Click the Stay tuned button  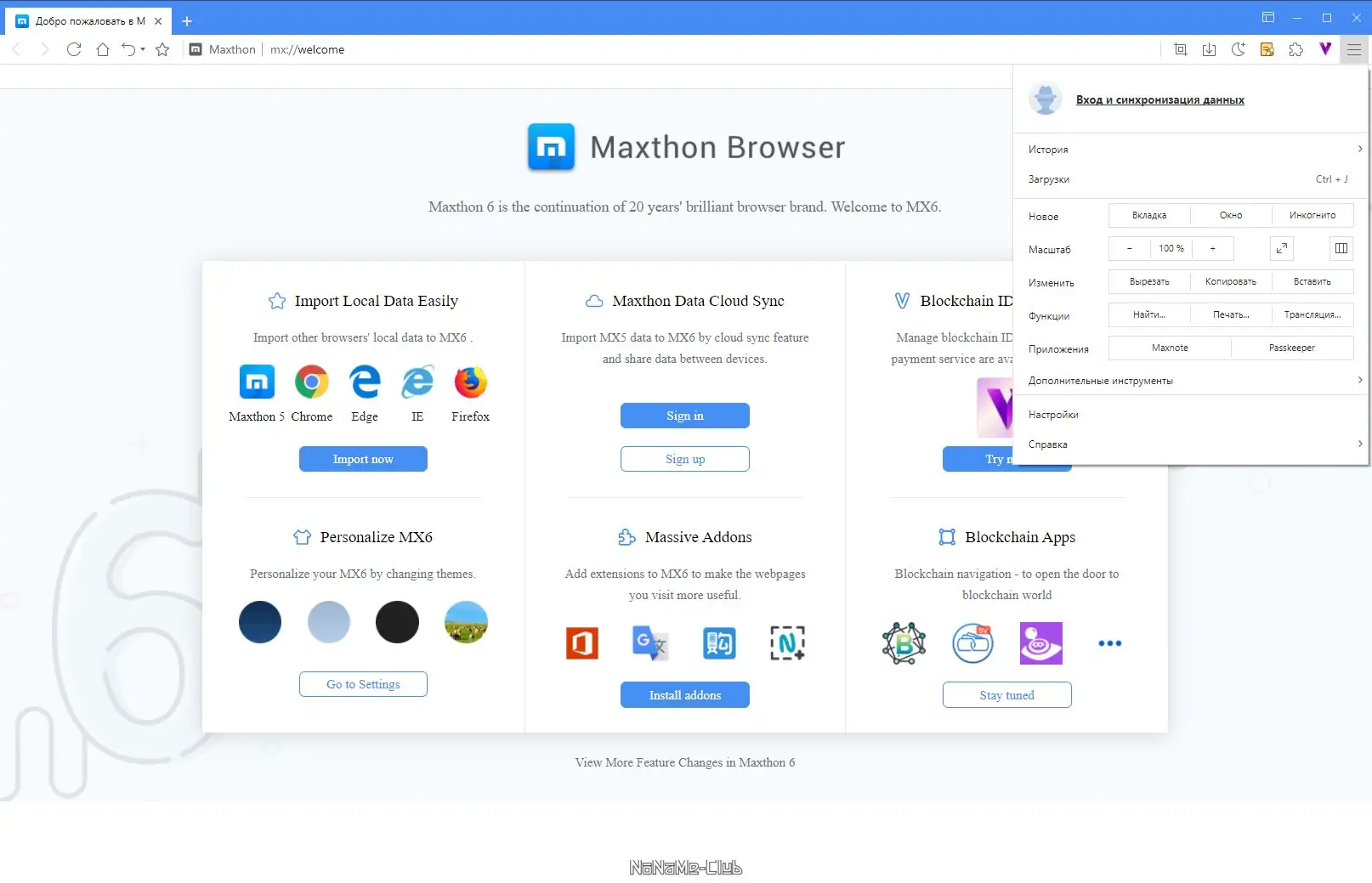pos(1007,695)
